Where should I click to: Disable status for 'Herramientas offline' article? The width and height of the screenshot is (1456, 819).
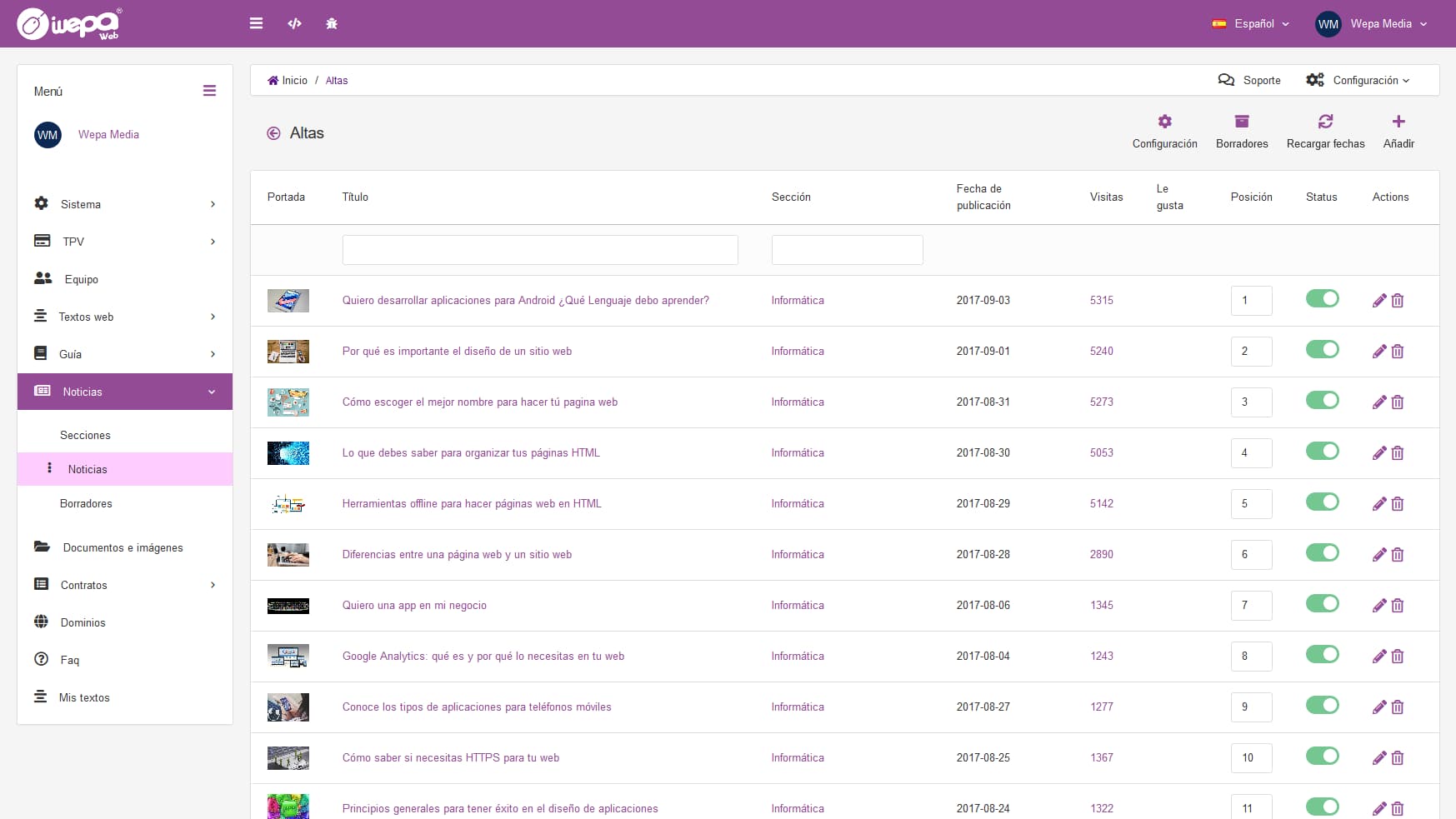point(1322,502)
